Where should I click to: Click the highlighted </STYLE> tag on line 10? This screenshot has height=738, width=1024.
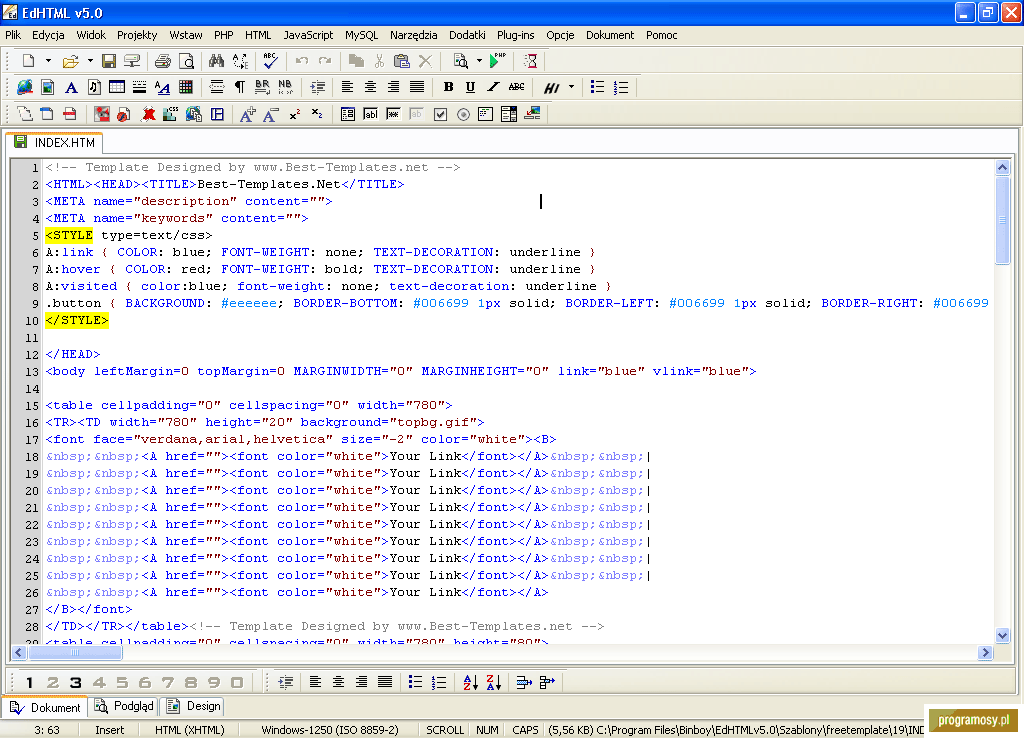[77, 320]
